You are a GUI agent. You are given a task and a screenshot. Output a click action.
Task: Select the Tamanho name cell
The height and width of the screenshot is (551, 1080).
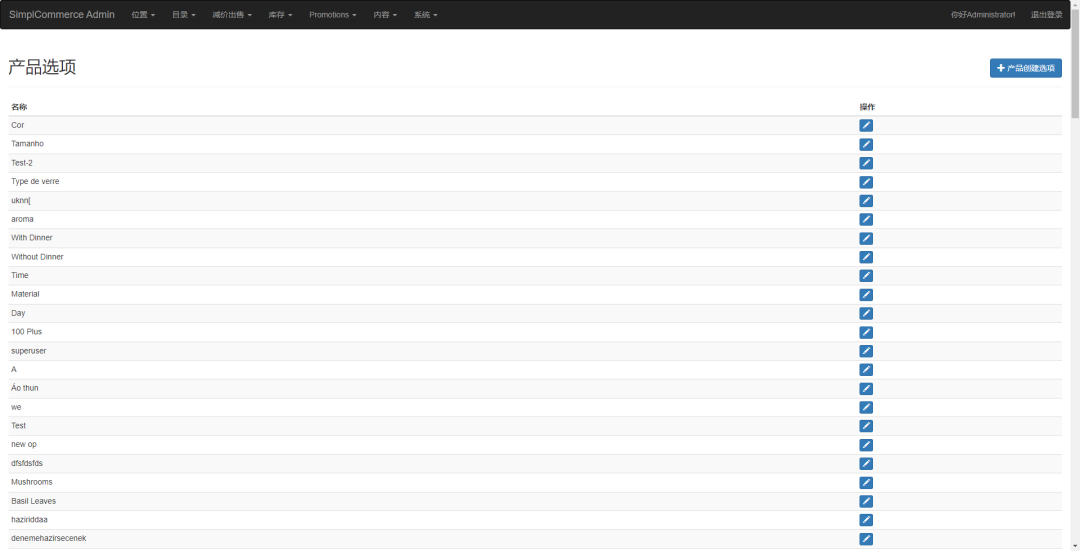click(x=432, y=144)
